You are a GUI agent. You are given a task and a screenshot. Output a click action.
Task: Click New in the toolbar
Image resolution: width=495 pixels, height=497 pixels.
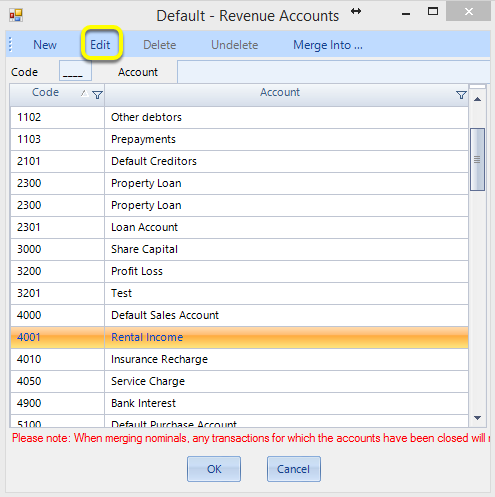[45, 45]
